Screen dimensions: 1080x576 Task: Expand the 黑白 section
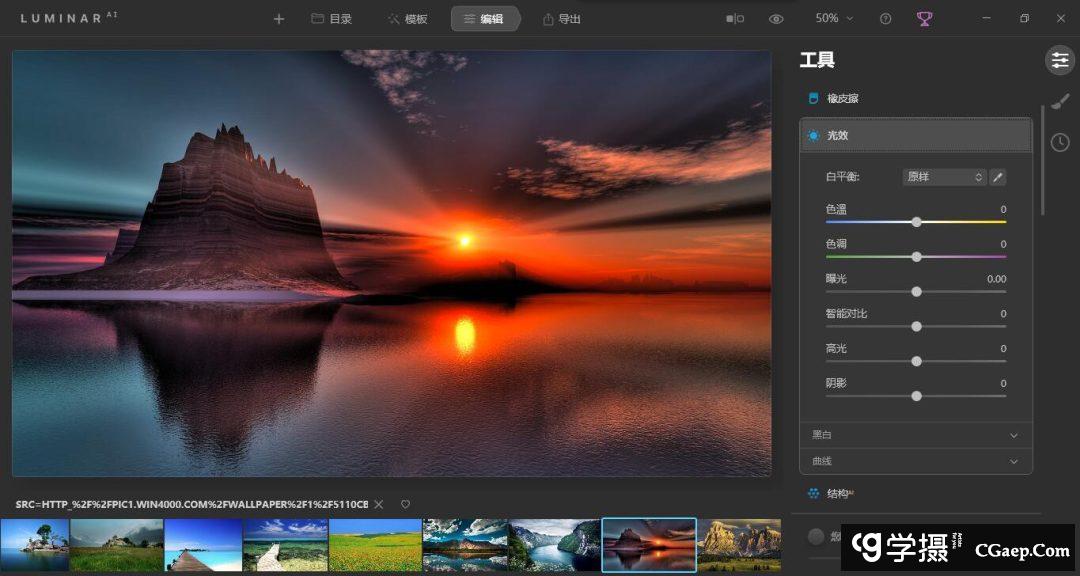[x=915, y=435]
